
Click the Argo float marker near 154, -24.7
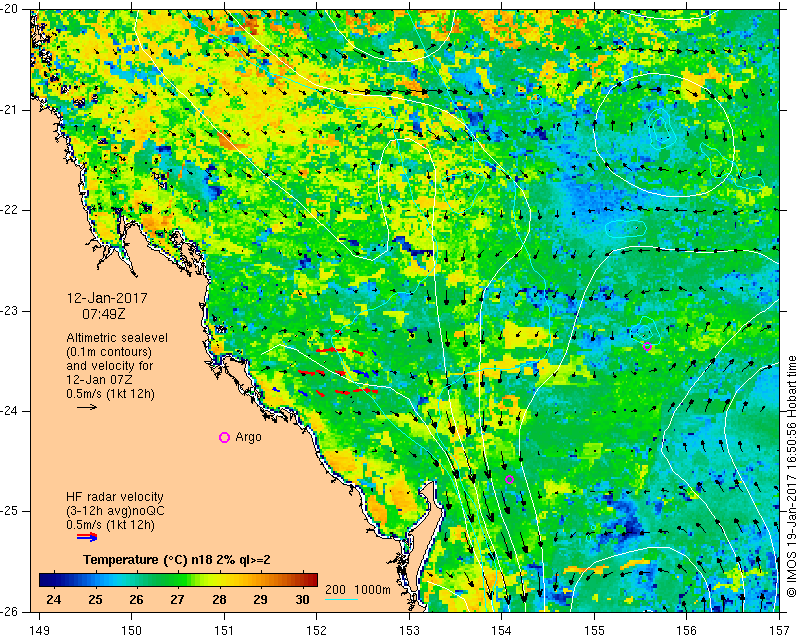(x=509, y=479)
